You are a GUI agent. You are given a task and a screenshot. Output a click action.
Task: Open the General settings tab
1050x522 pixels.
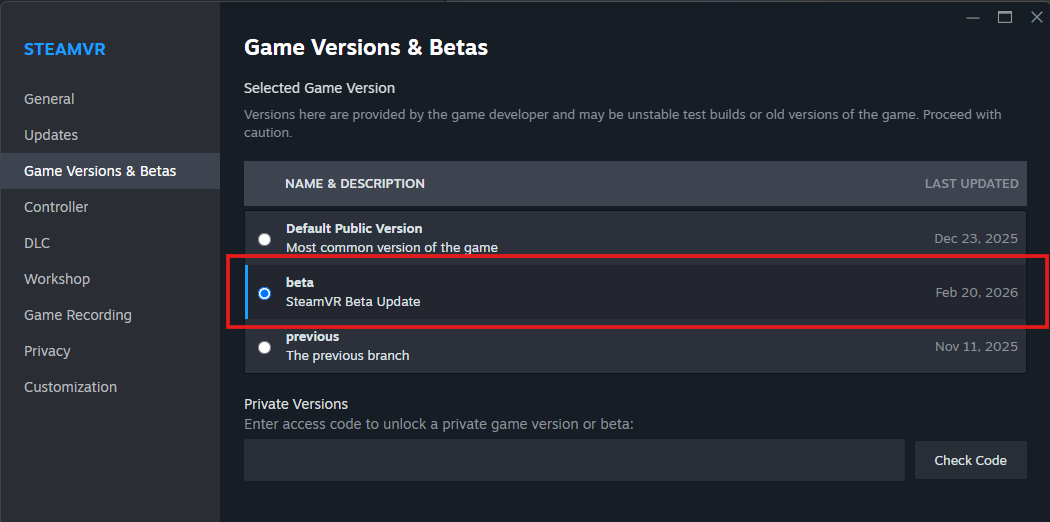point(49,99)
